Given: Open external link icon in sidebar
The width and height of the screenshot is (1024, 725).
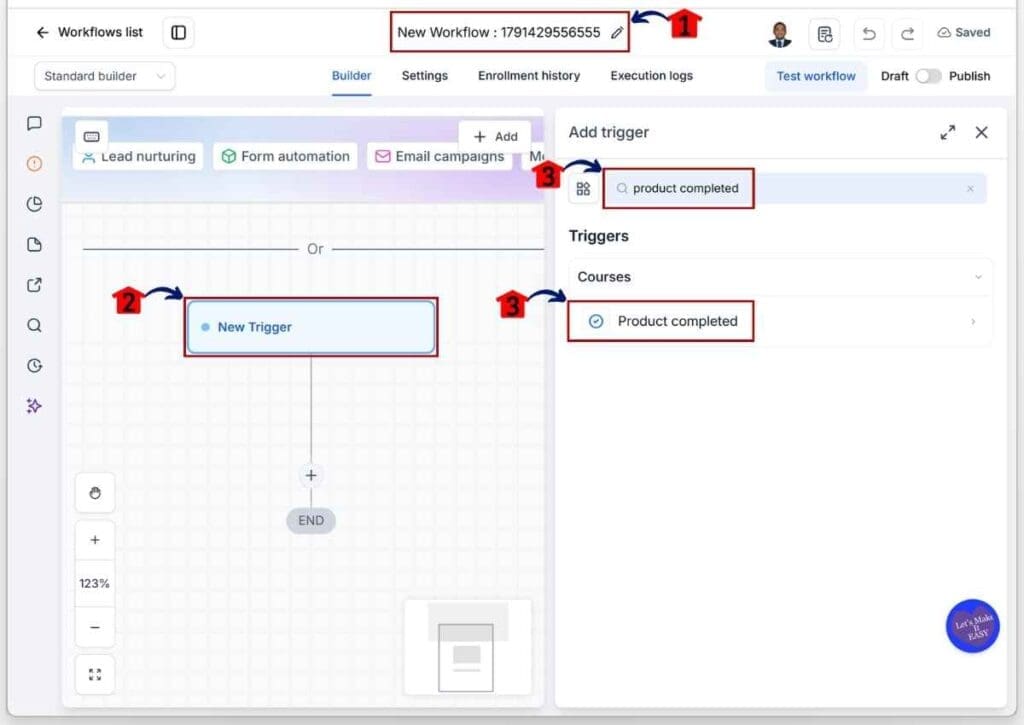Looking at the screenshot, I should click(x=35, y=285).
